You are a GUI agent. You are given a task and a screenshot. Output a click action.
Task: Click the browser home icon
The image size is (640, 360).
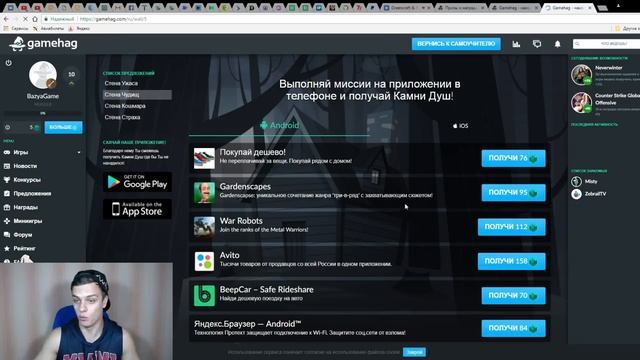pos(35,19)
